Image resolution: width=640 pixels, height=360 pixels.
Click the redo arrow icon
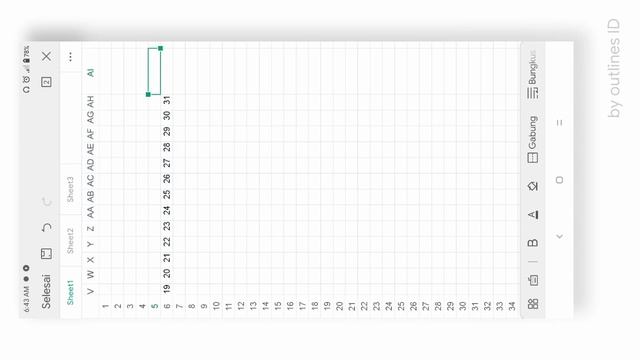(x=47, y=201)
